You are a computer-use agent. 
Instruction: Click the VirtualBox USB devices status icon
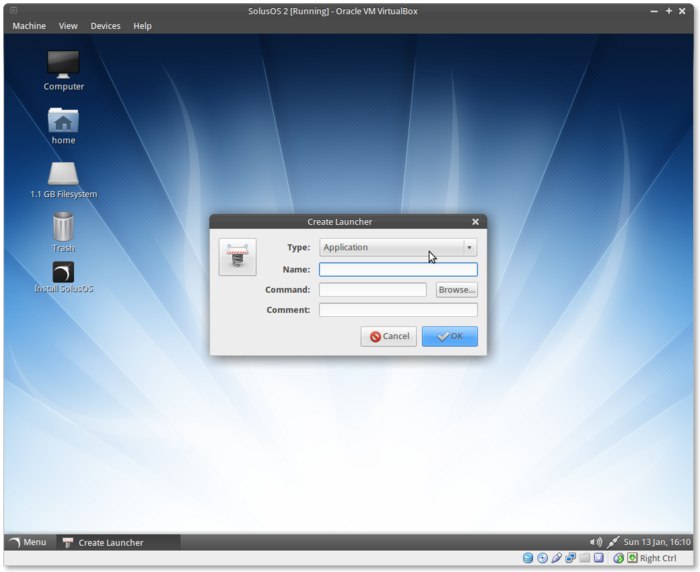(x=556, y=558)
